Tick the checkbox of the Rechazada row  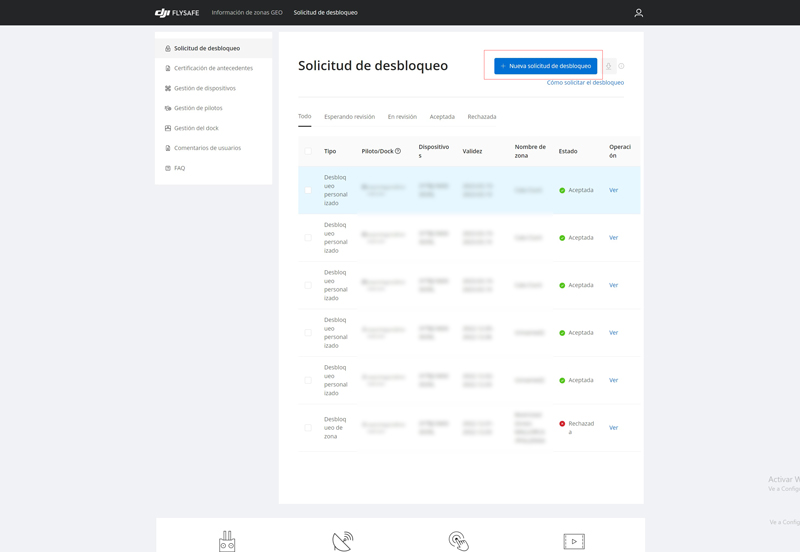click(308, 428)
